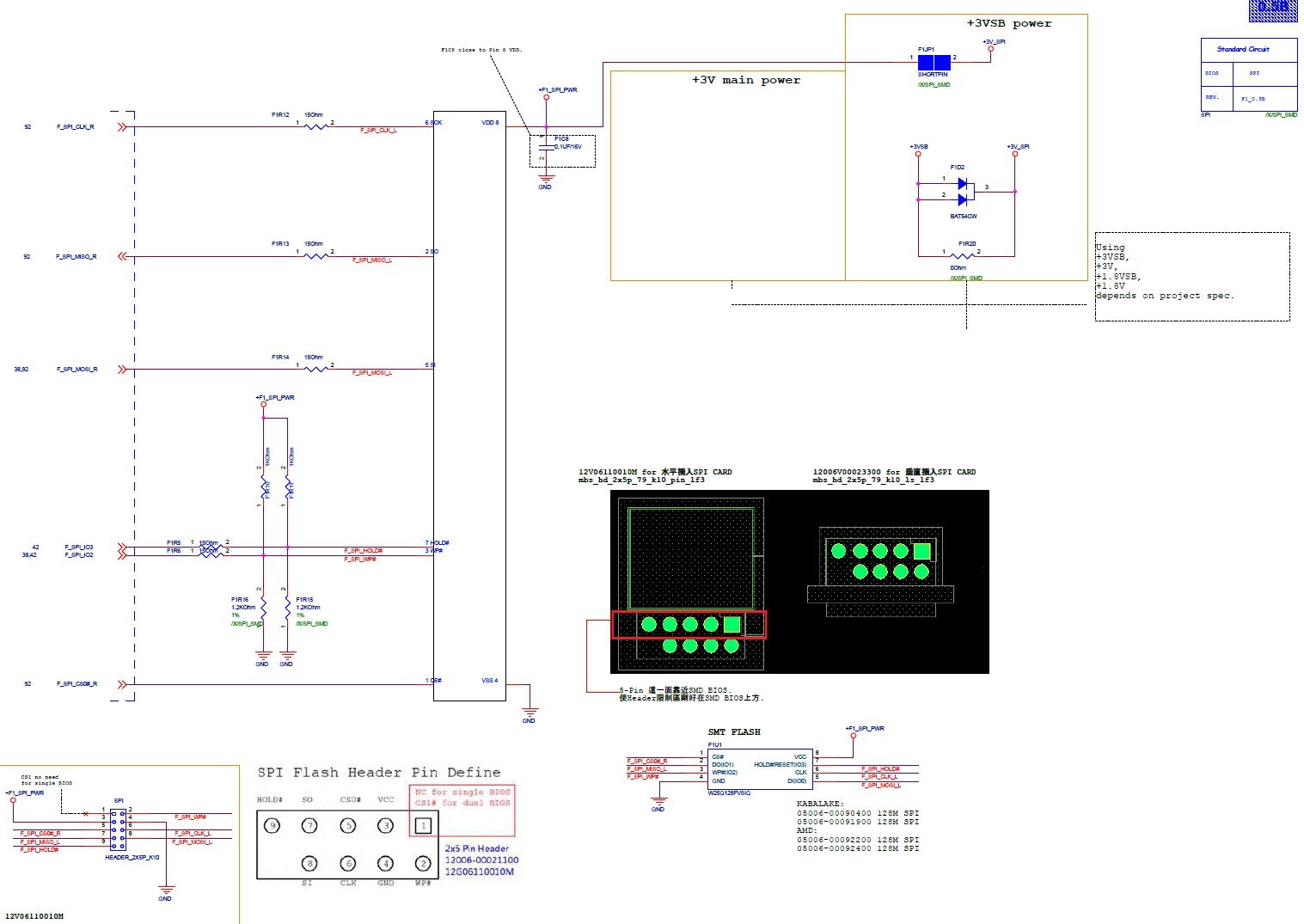This screenshot has height=924, width=1304.
Task: Click the 'SMT FLASH' heading
Action: tap(734, 732)
